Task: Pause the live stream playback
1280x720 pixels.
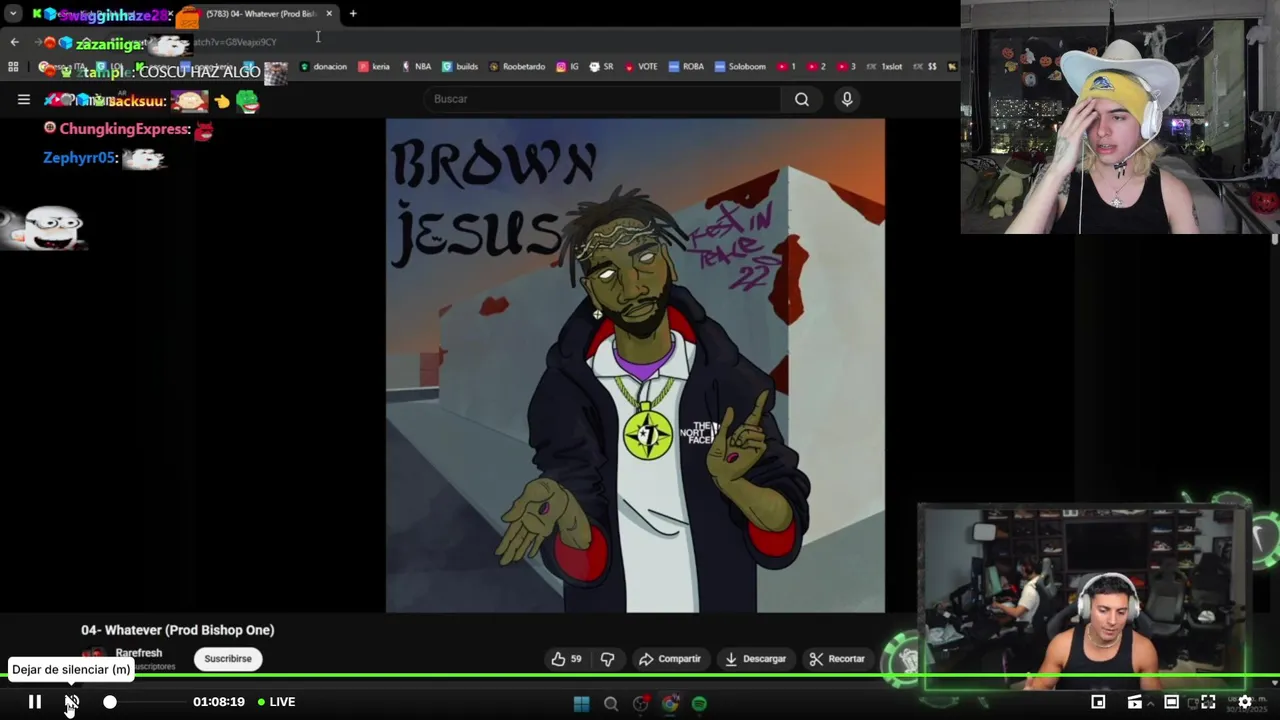Action: [x=34, y=702]
